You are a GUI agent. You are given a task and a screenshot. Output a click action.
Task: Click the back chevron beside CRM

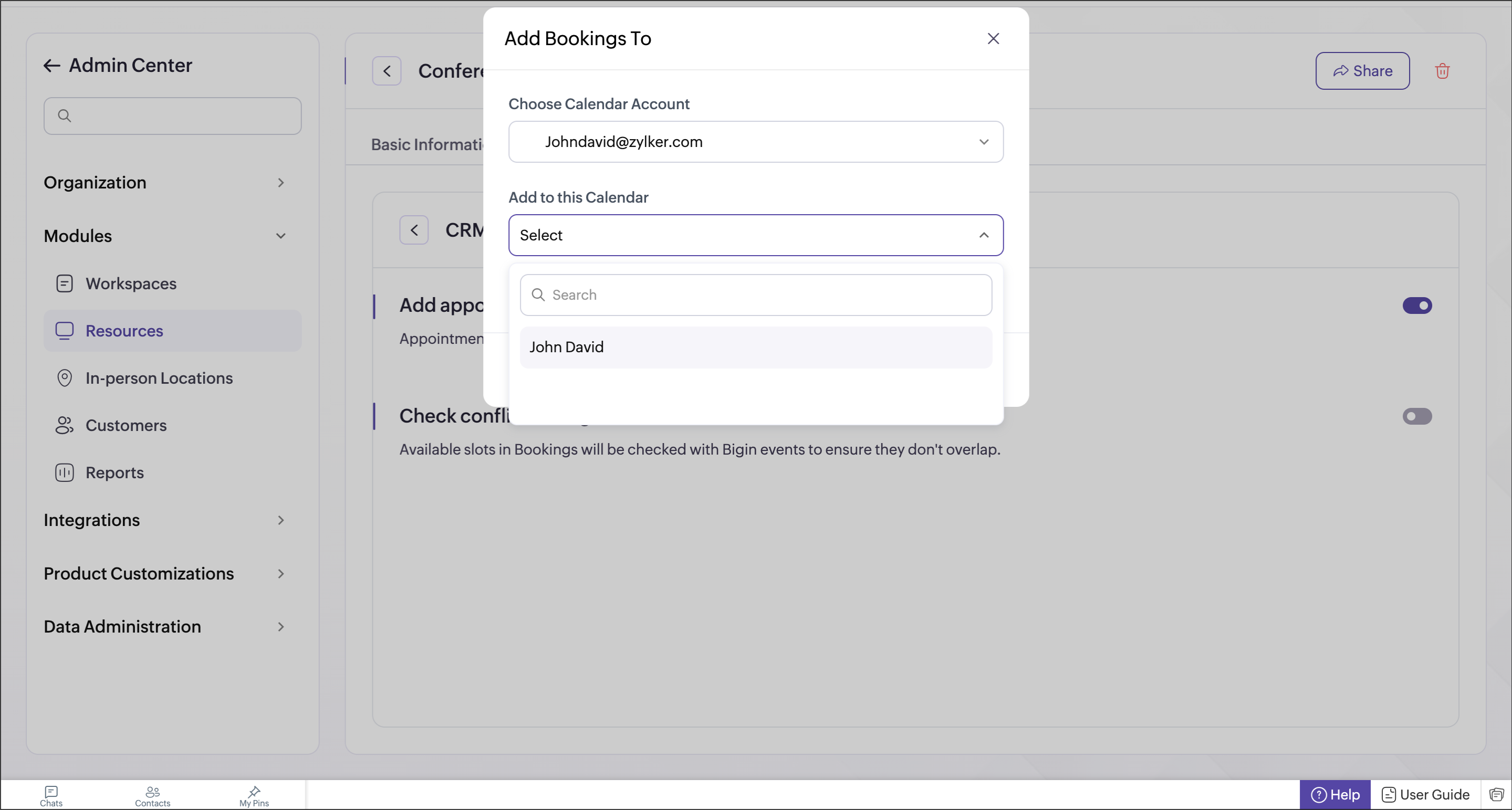(414, 230)
